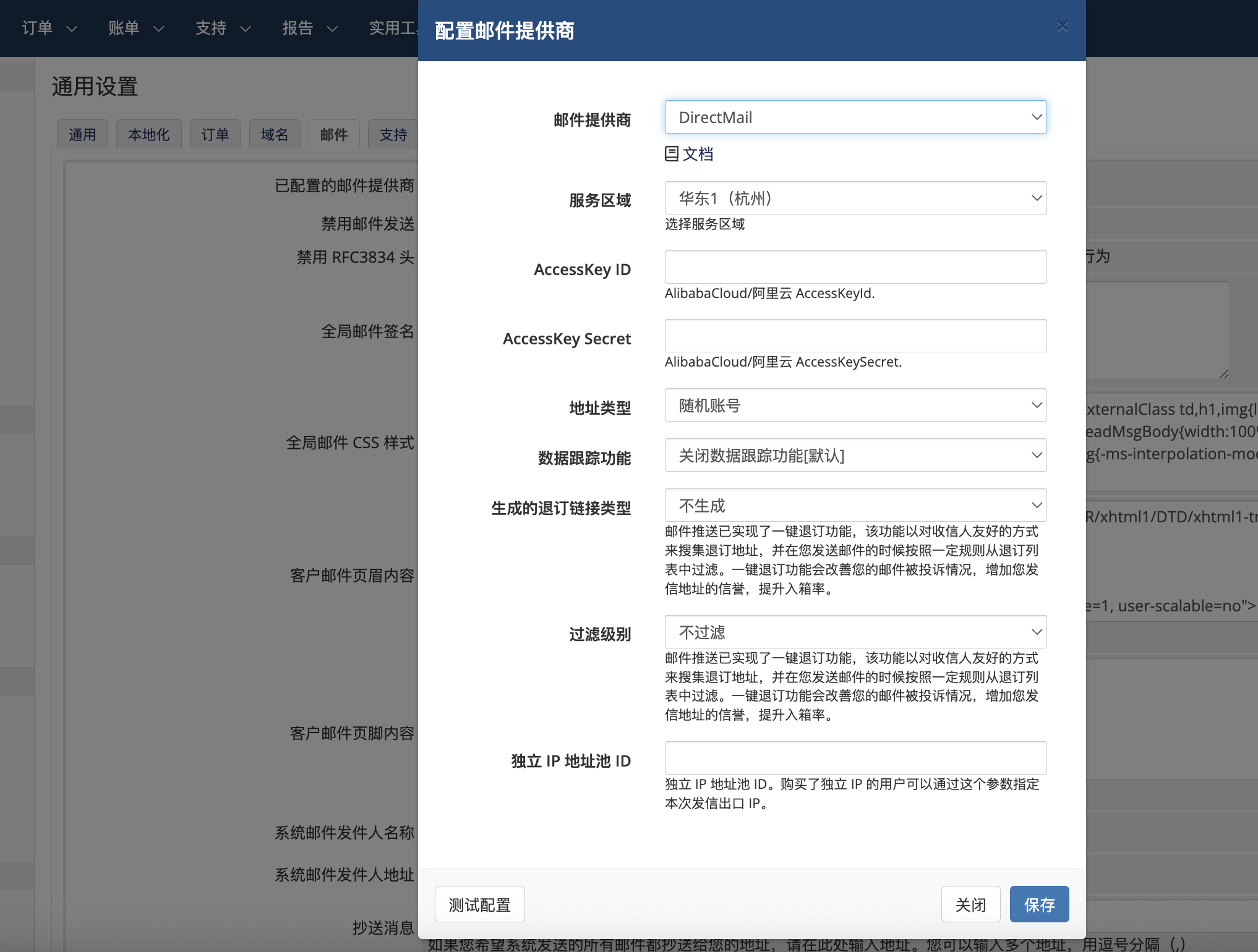Viewport: 1258px width, 952px height.
Task: Close the mail provider dialog via X icon
Action: pos(1062,26)
